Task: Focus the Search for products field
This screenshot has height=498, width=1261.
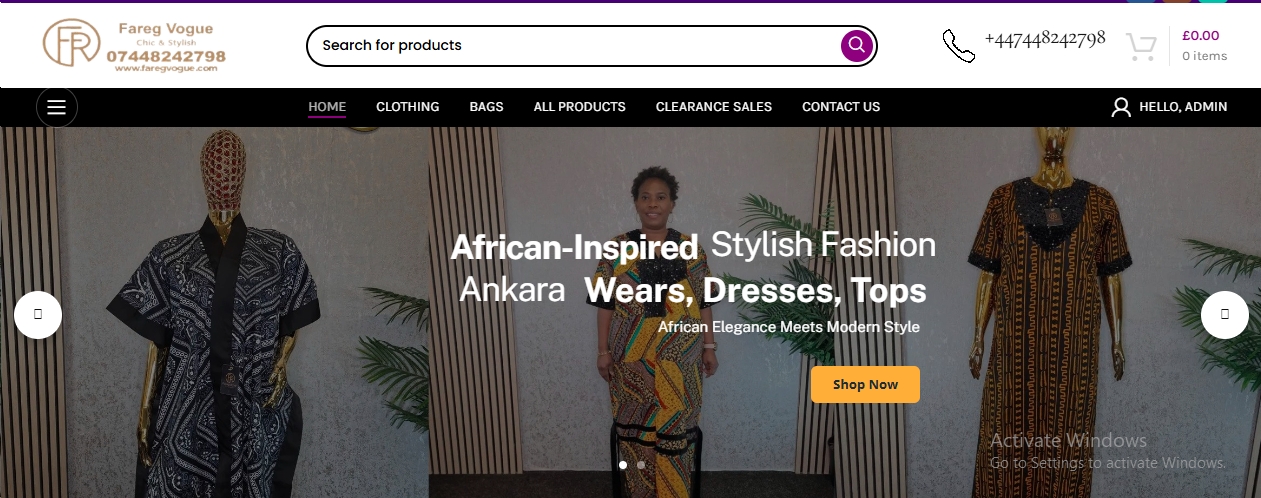Action: coord(570,45)
